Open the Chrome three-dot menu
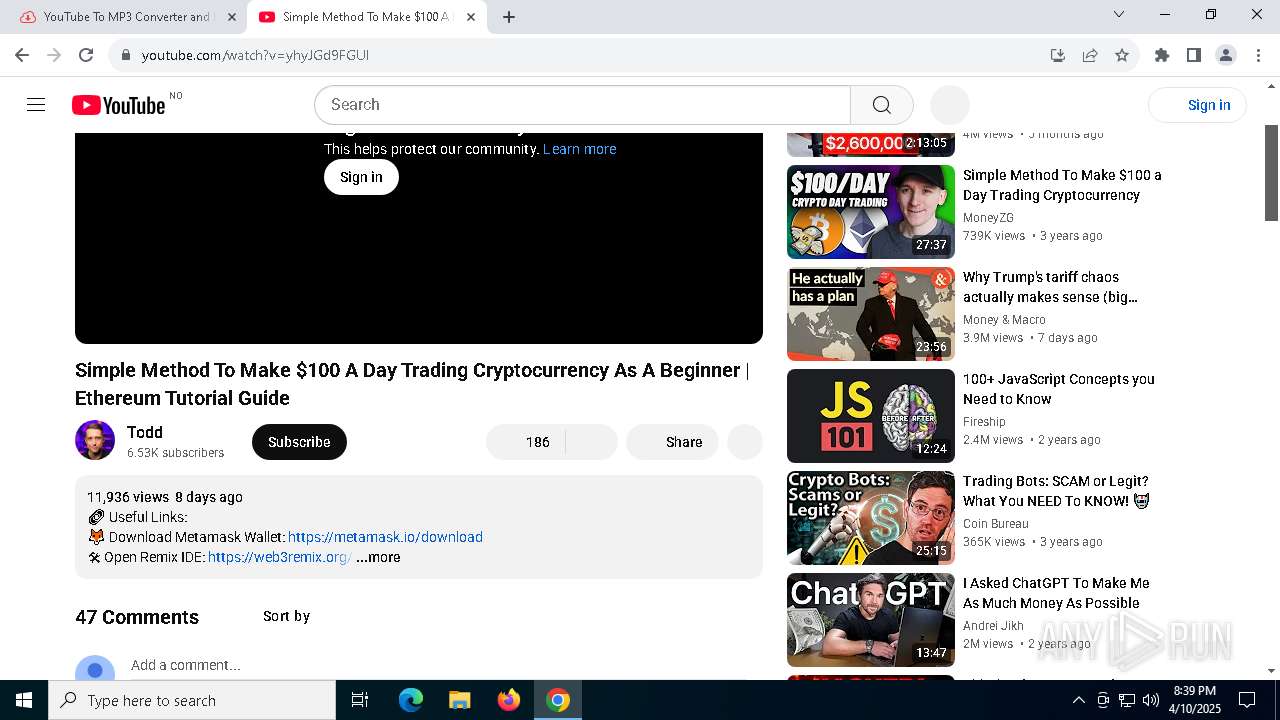The image size is (1280, 720). tap(1258, 55)
